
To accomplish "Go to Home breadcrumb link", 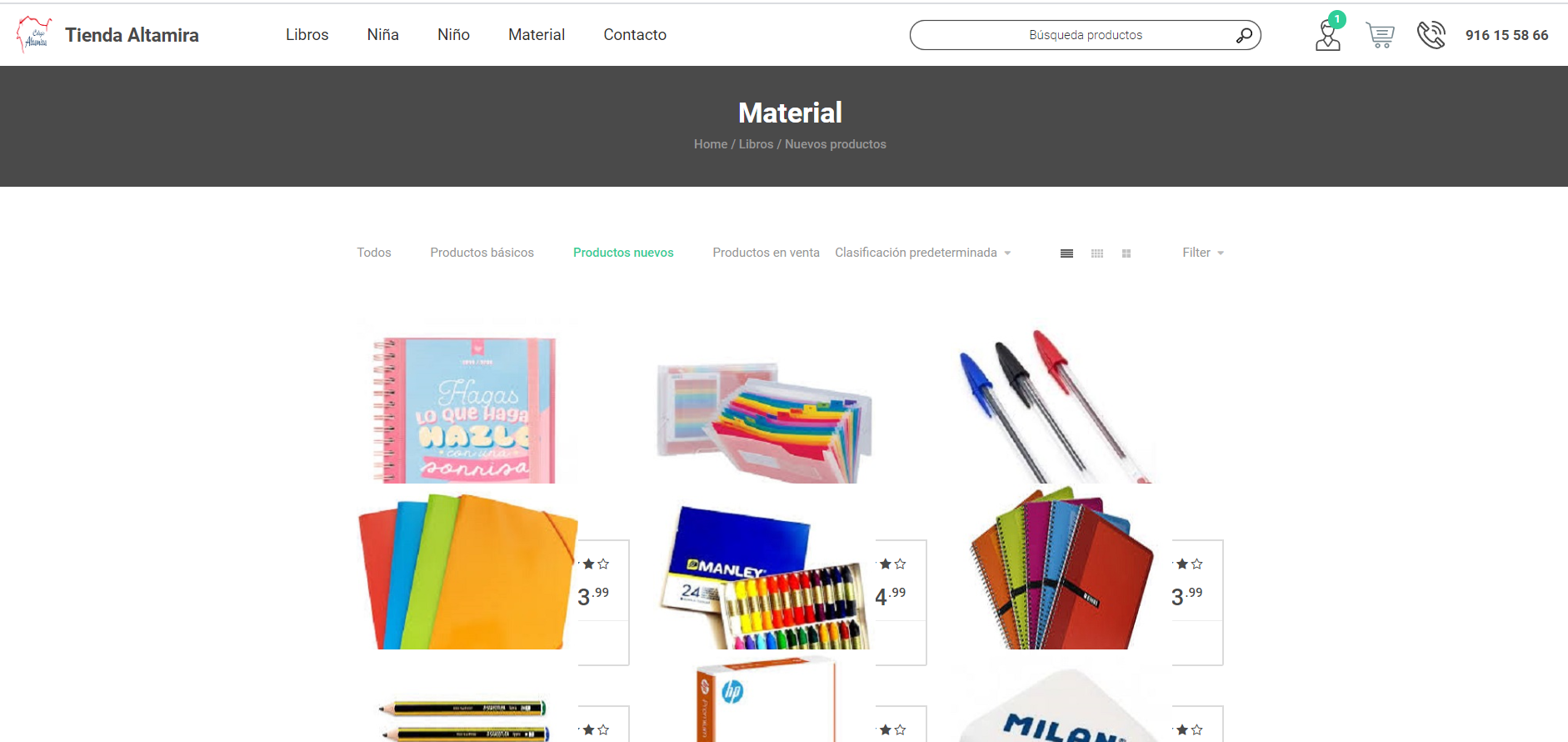I will coord(711,144).
